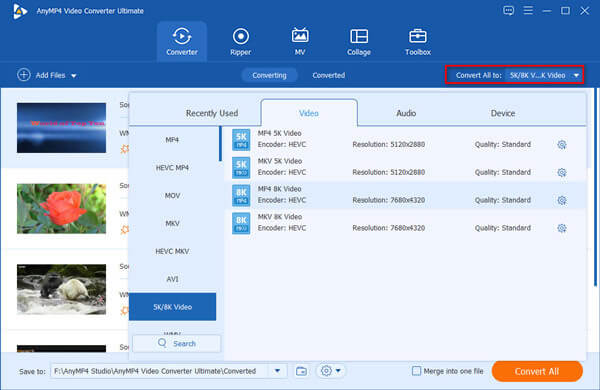The image size is (600, 390).
Task: Open the output folder icon
Action: pyautogui.click(x=302, y=371)
